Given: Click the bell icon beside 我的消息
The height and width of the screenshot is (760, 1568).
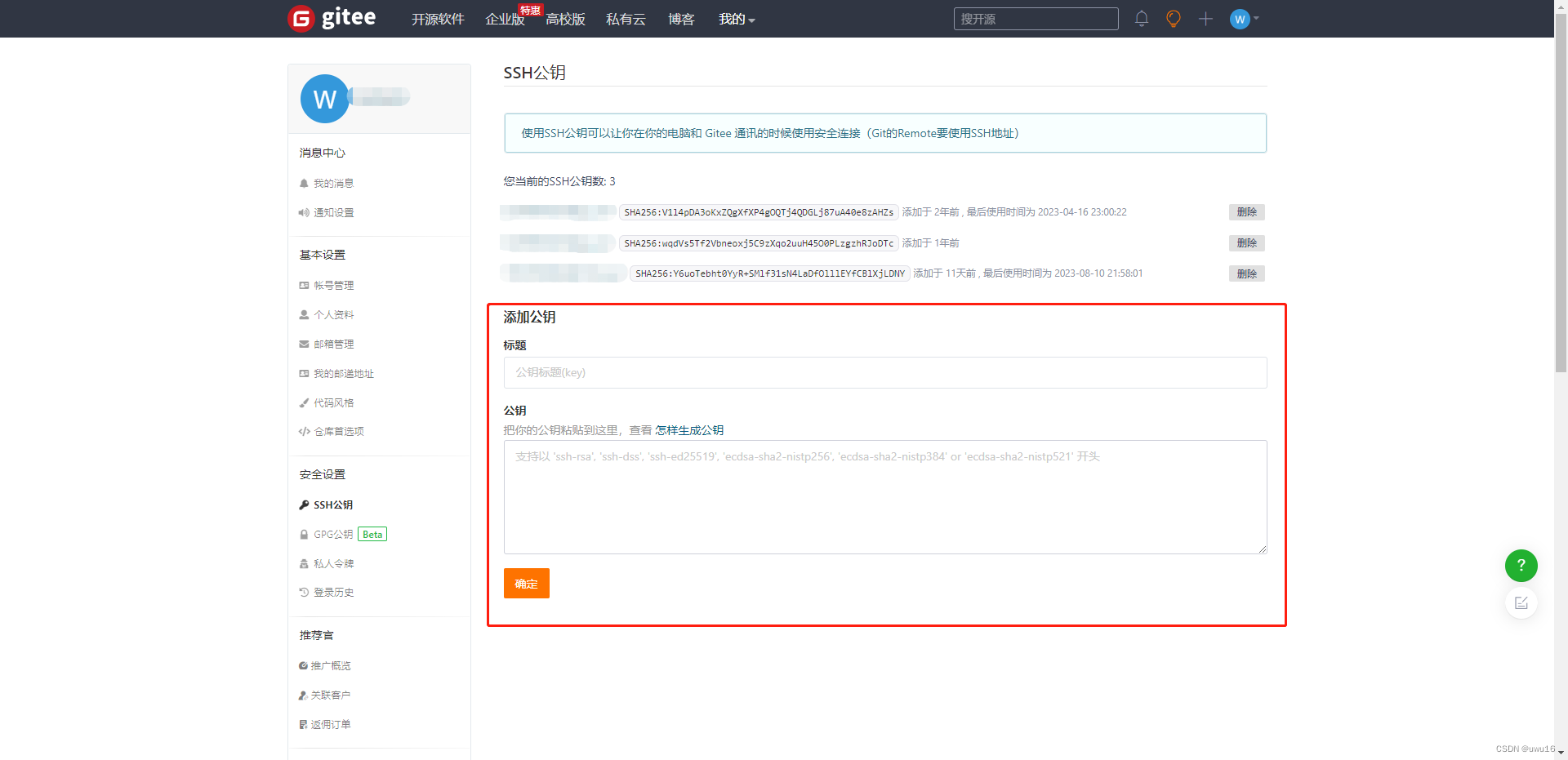Looking at the screenshot, I should click(x=304, y=184).
